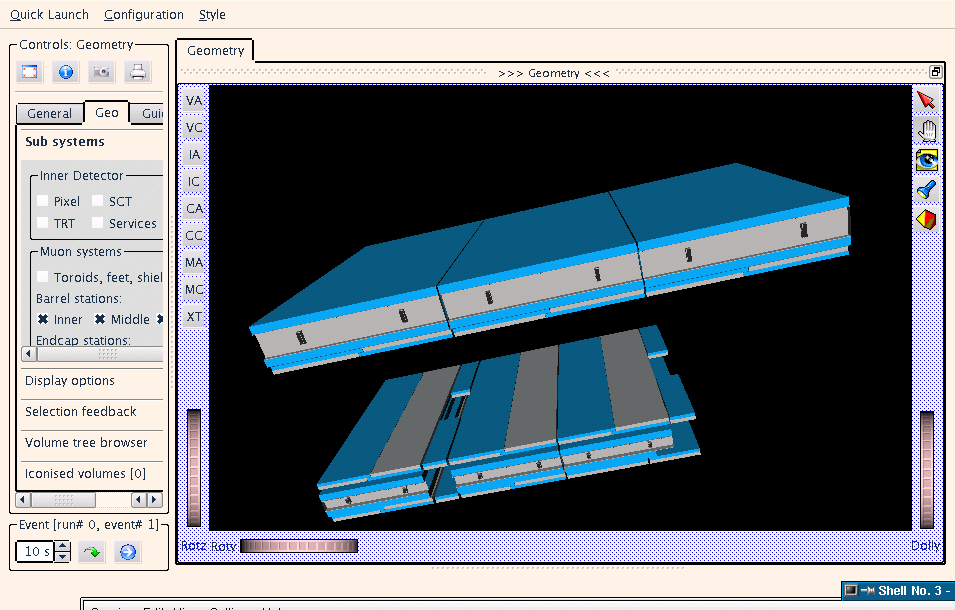Click the red-yellow cube draw style icon

[x=926, y=219]
